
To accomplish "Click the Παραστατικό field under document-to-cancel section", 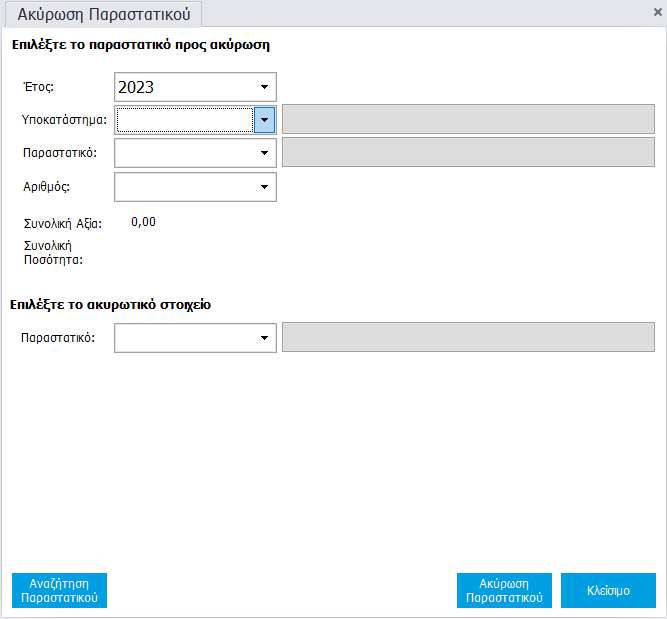I will point(184,153).
